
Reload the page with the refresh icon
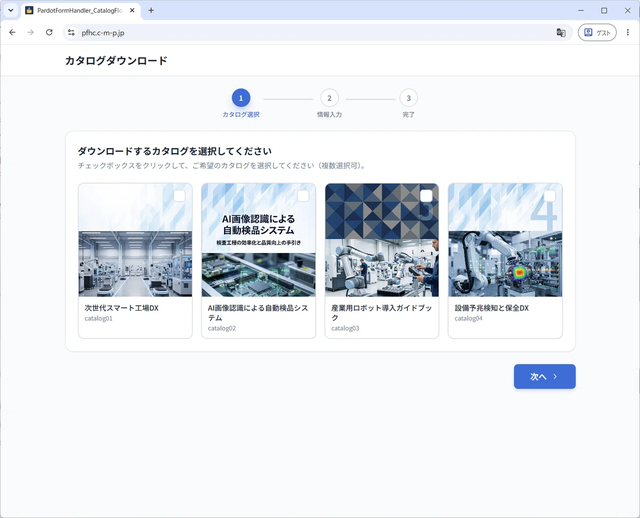pyautogui.click(x=49, y=32)
